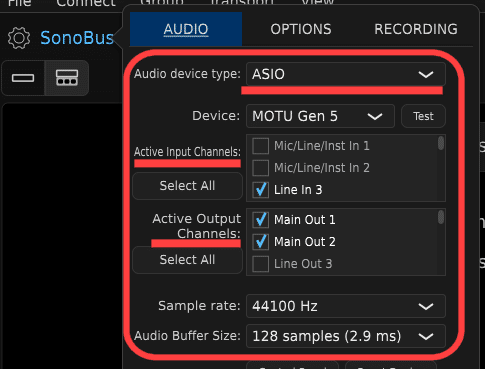Viewport: 485px width, 369px height.
Task: Click Select All for input channels
Action: [187, 186]
